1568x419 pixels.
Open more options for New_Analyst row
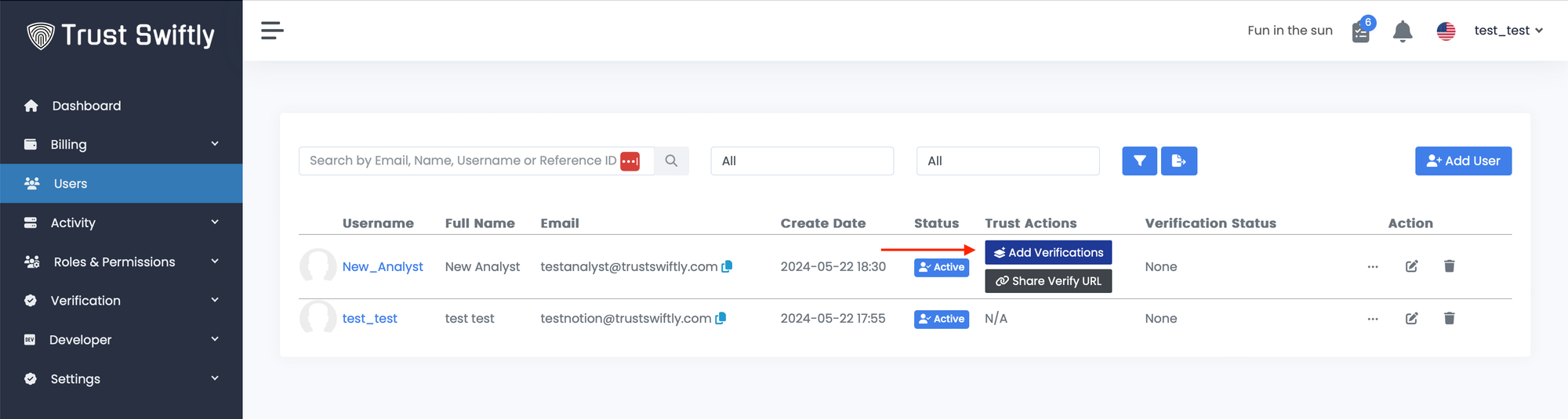point(1372,267)
